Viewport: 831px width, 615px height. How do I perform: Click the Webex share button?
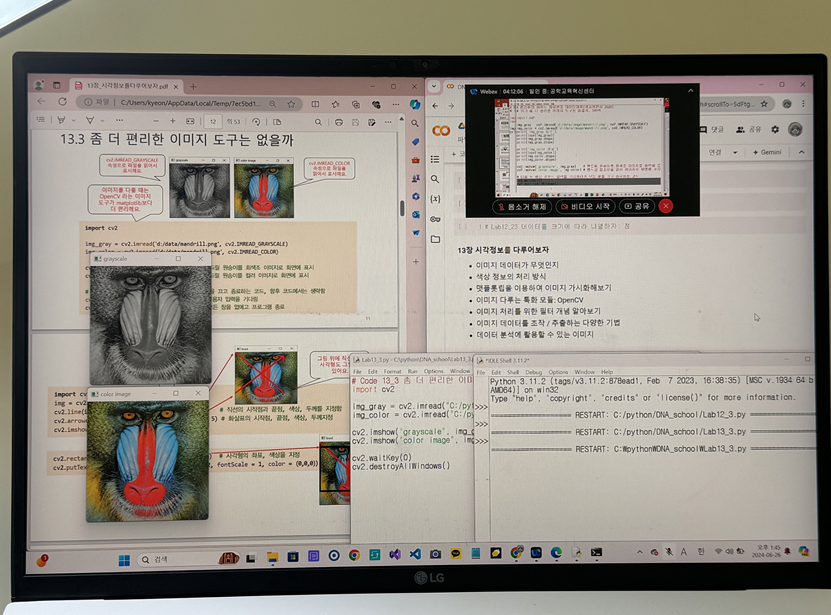[636, 206]
